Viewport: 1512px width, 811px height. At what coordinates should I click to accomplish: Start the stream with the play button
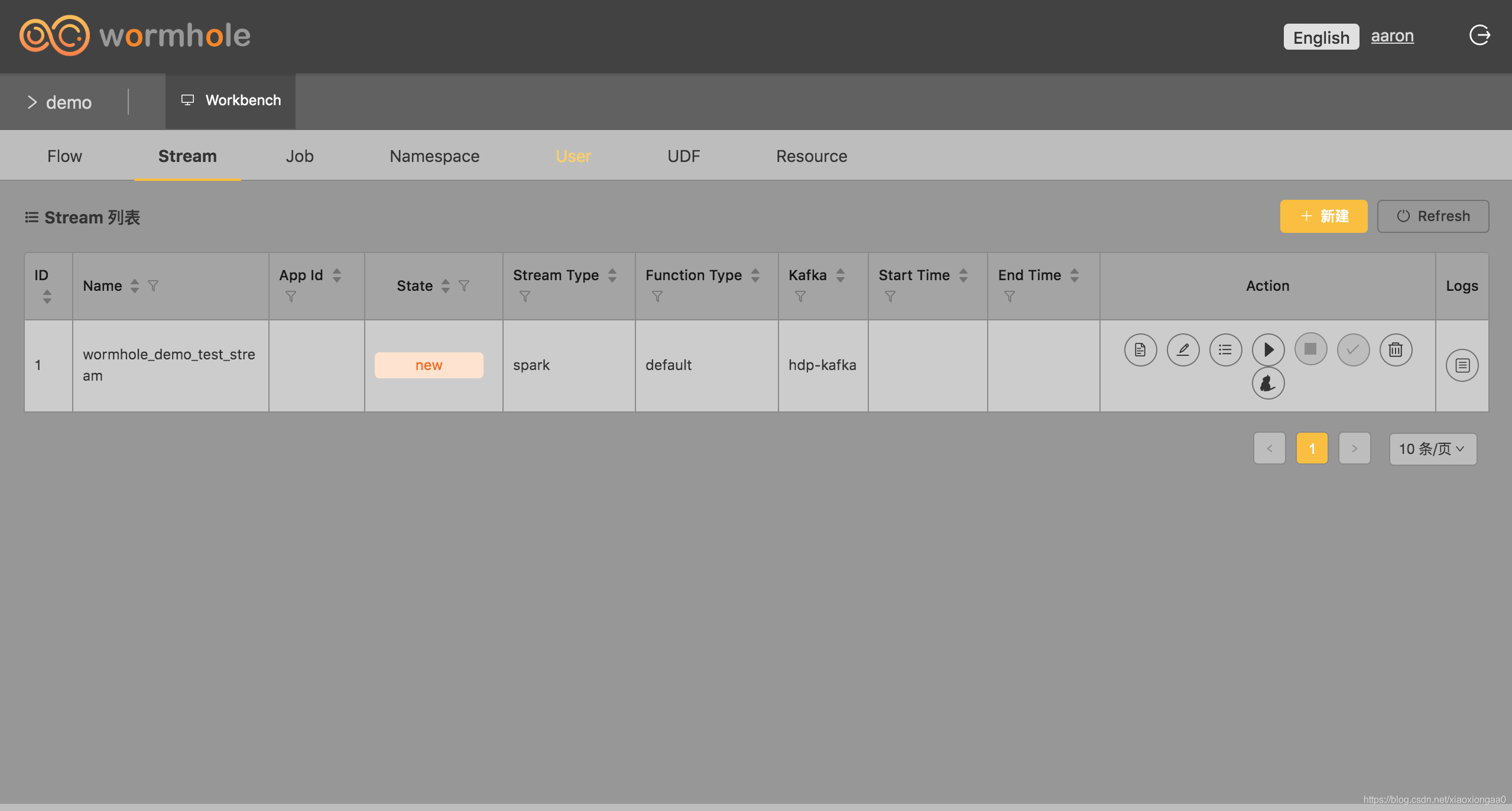1268,350
